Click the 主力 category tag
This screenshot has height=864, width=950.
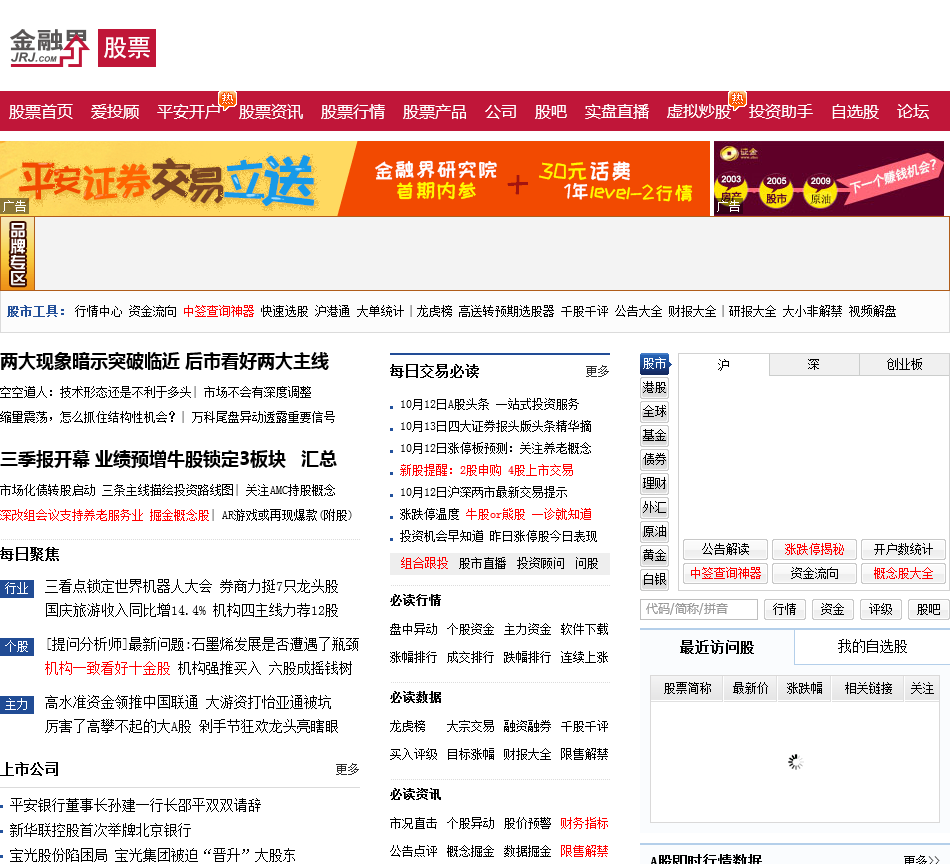point(16,705)
